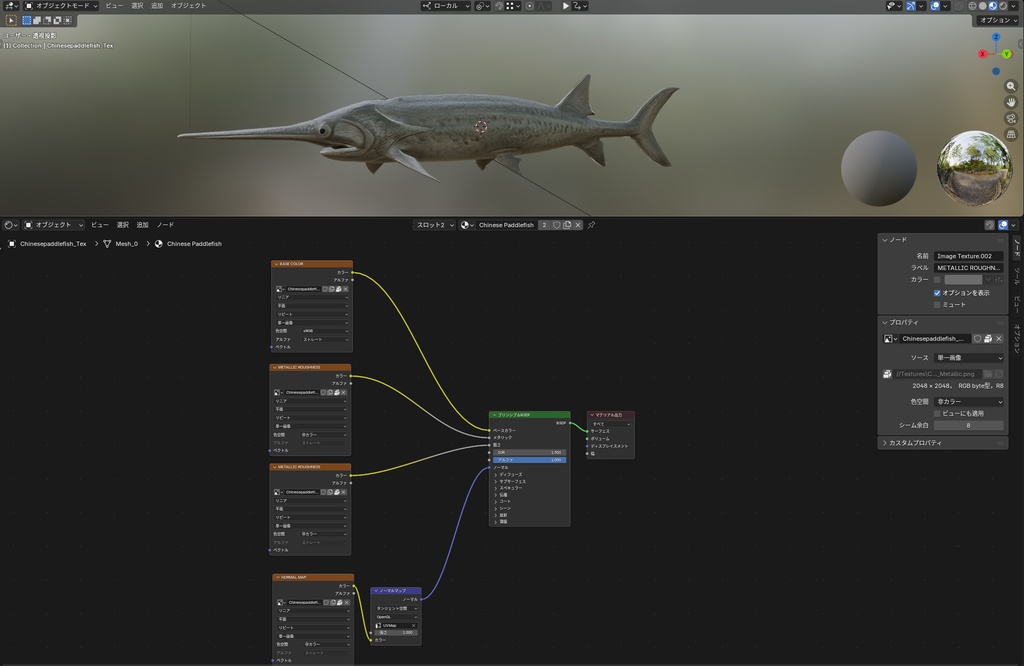Image resolution: width=1024 pixels, height=666 pixels.
Task: Switch to the ビュー sidebar tab
Action: click(1017, 303)
